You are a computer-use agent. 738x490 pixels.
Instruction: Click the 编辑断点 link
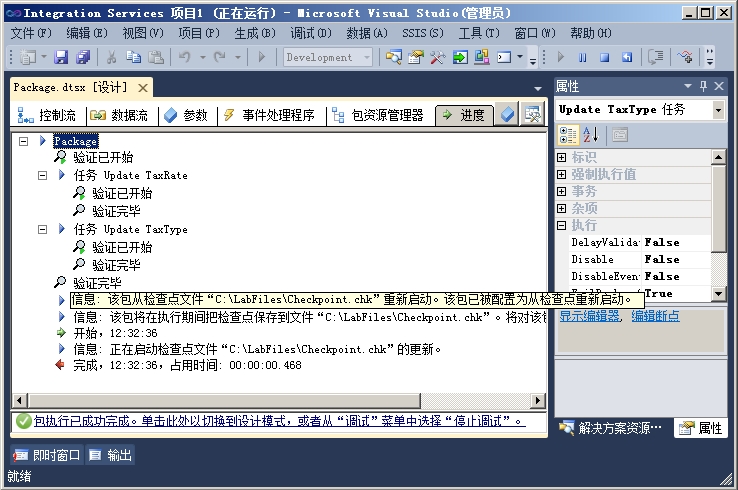pos(655,316)
